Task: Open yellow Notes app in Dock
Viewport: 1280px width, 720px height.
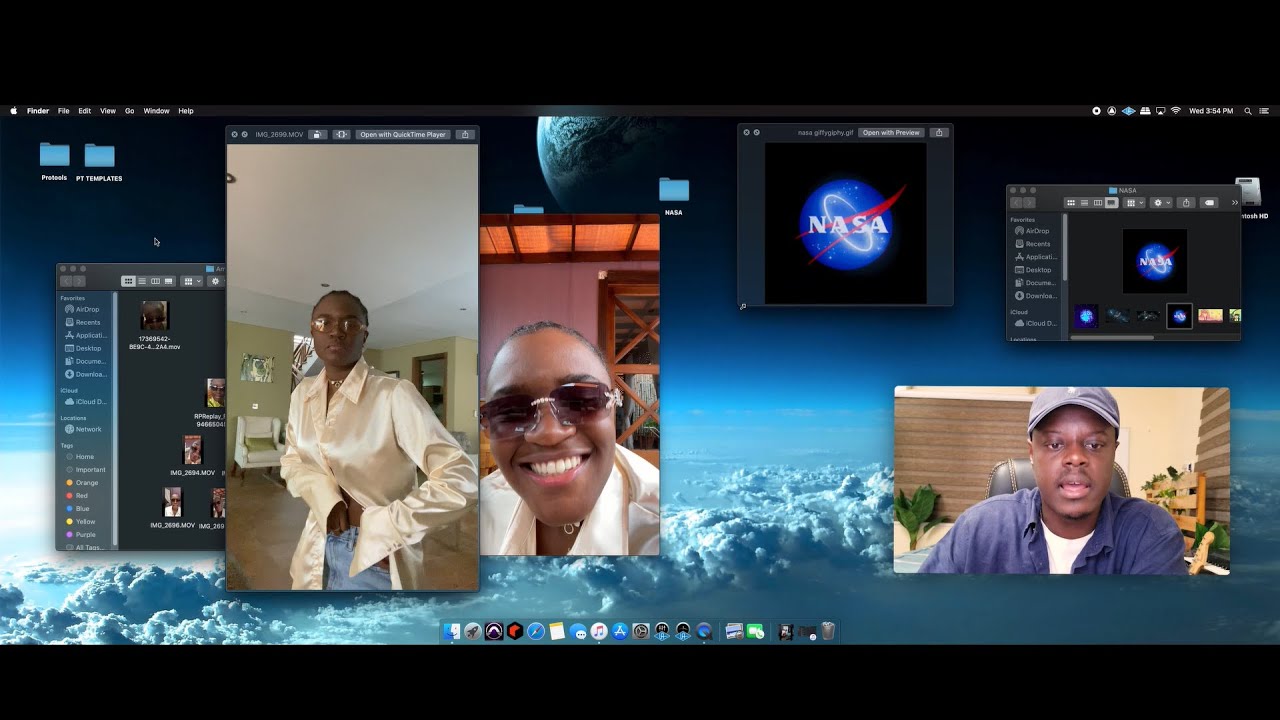Action: coord(557,631)
